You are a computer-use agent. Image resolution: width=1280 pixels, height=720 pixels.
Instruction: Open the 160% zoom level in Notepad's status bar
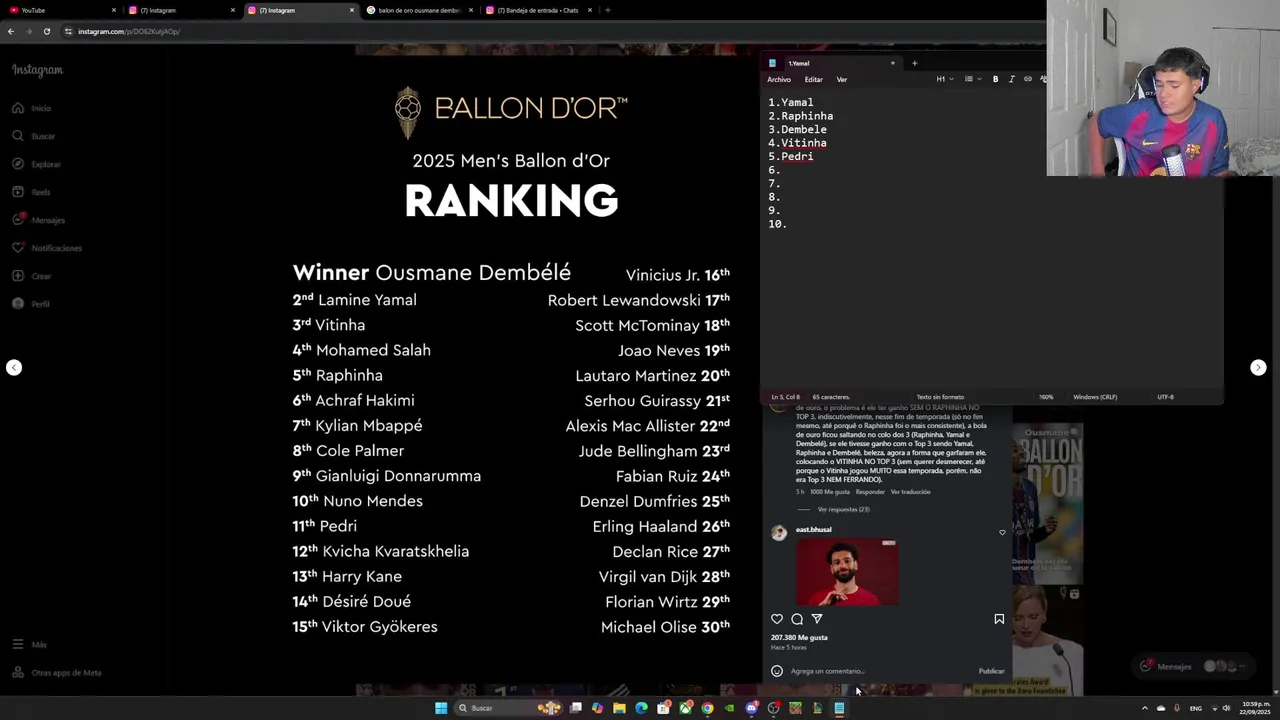point(1046,397)
